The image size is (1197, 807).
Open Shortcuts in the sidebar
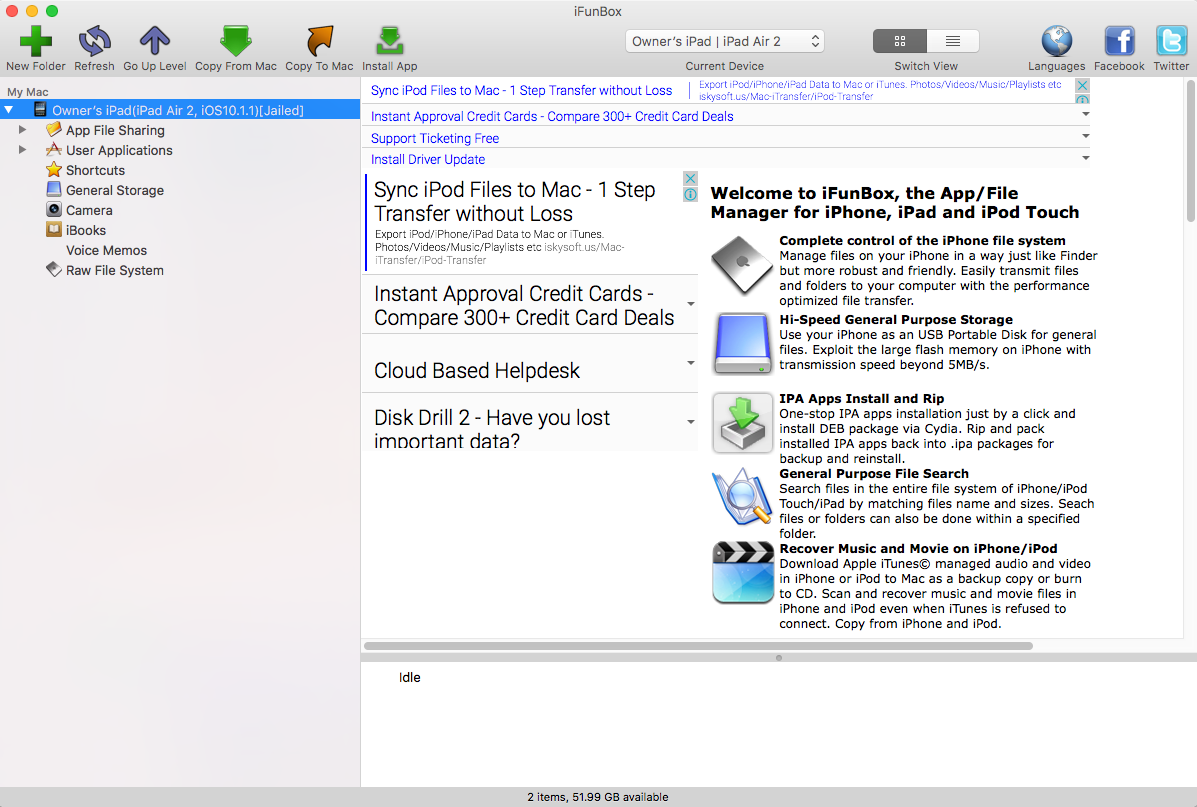point(95,170)
